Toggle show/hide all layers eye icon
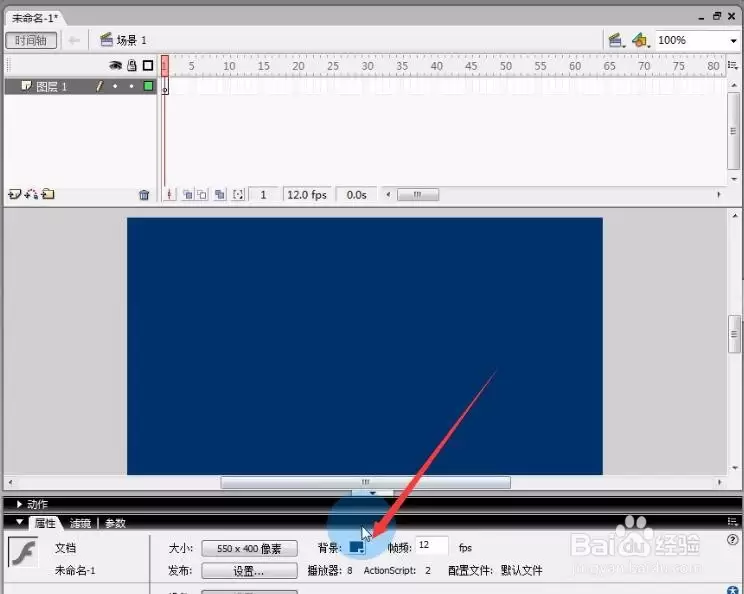Image resolution: width=744 pixels, height=594 pixels. [x=115, y=65]
